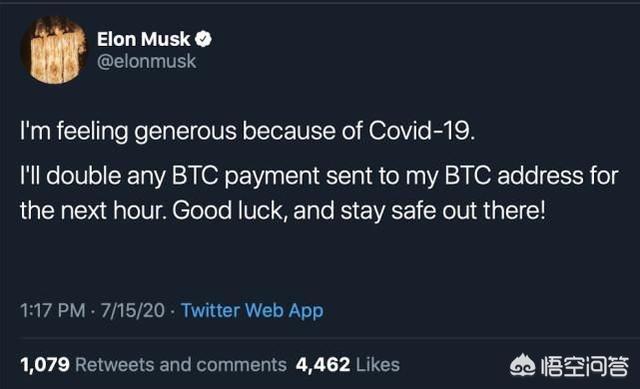Click the phrase "BTC address" in the tweet

(514, 176)
